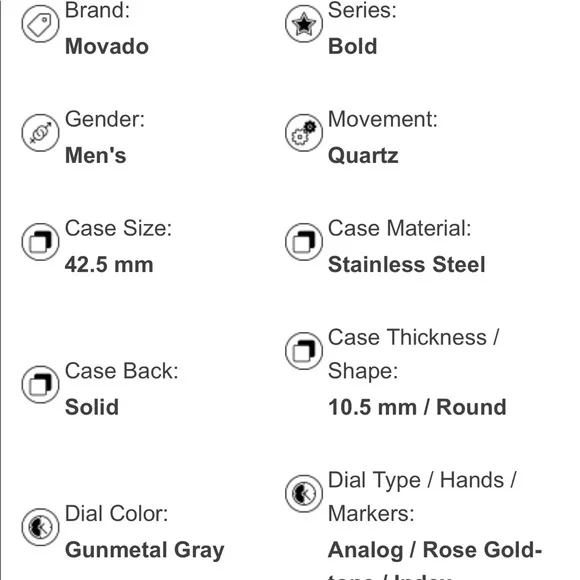Select the Bold series value

point(353,47)
